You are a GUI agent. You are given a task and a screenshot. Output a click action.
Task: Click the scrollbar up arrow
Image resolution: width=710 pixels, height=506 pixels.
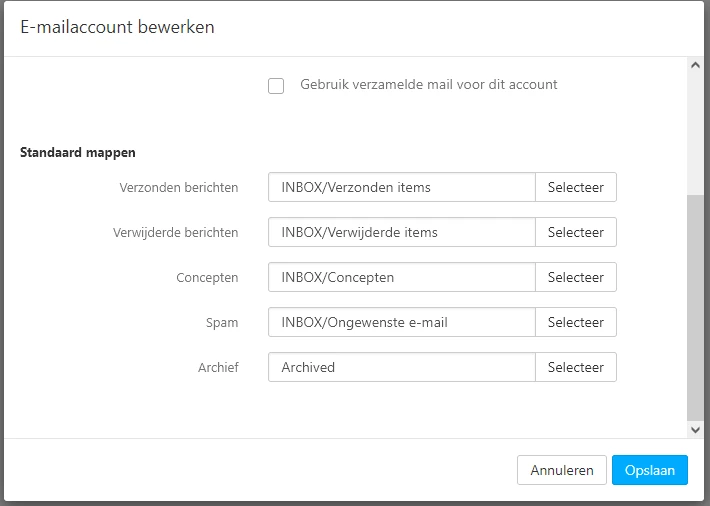click(x=696, y=66)
